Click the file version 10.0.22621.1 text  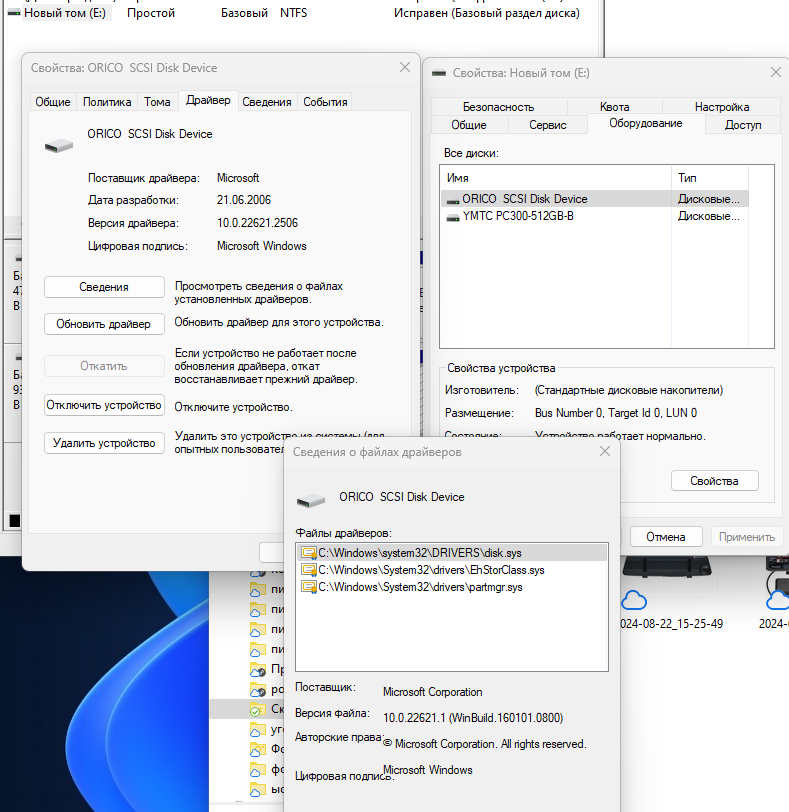473,718
